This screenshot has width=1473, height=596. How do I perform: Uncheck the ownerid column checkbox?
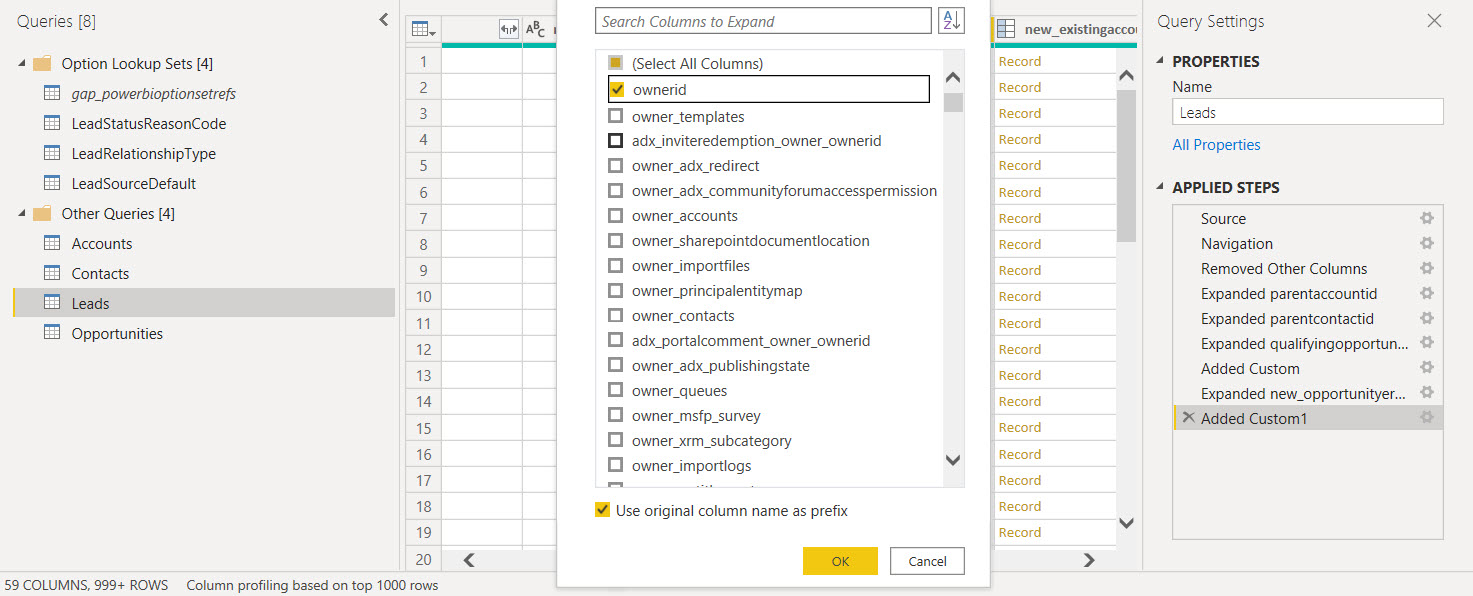(616, 90)
